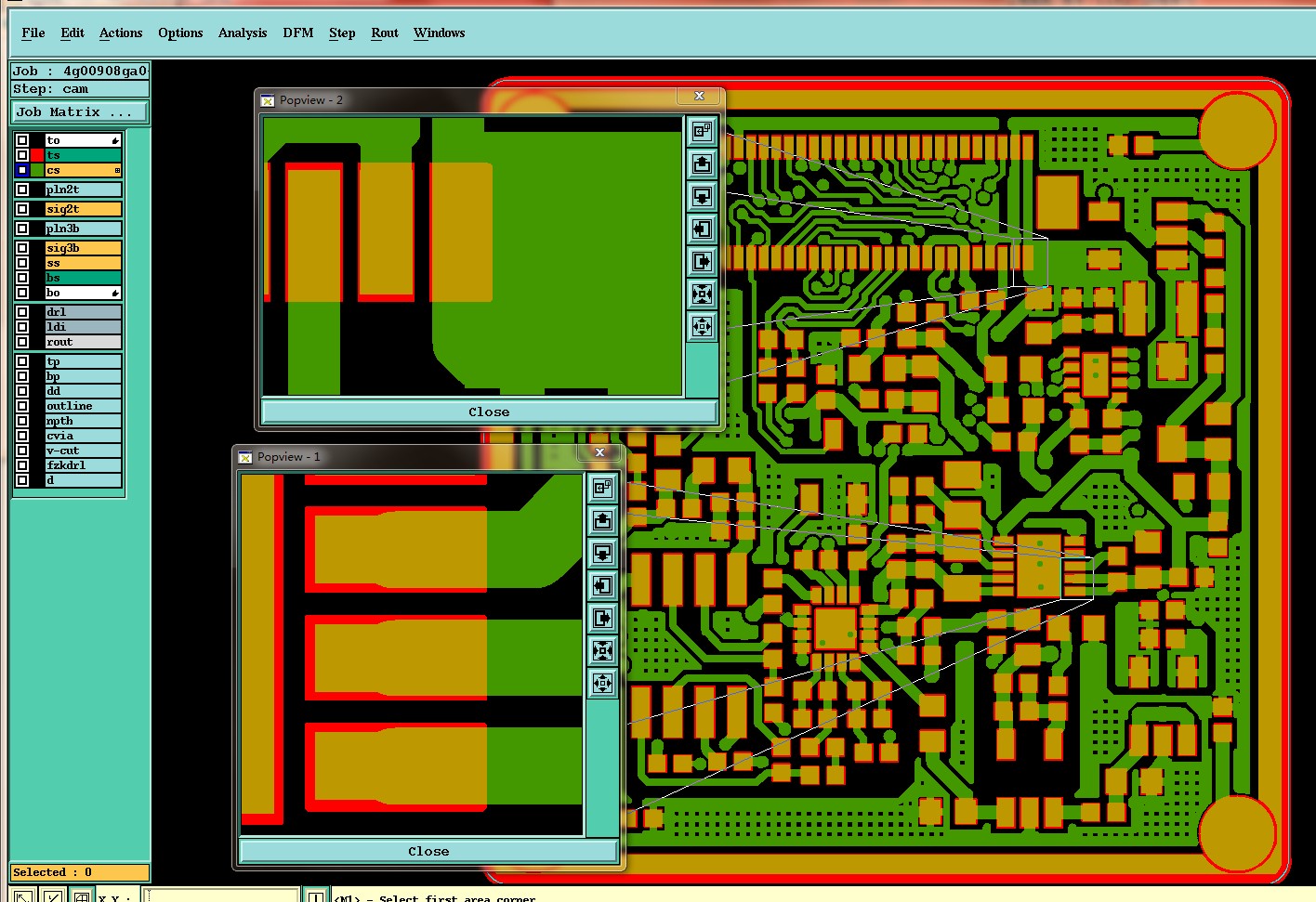This screenshot has width=1316, height=902.
Task: Select the 'ldi' layer name
Action: [x=84, y=327]
